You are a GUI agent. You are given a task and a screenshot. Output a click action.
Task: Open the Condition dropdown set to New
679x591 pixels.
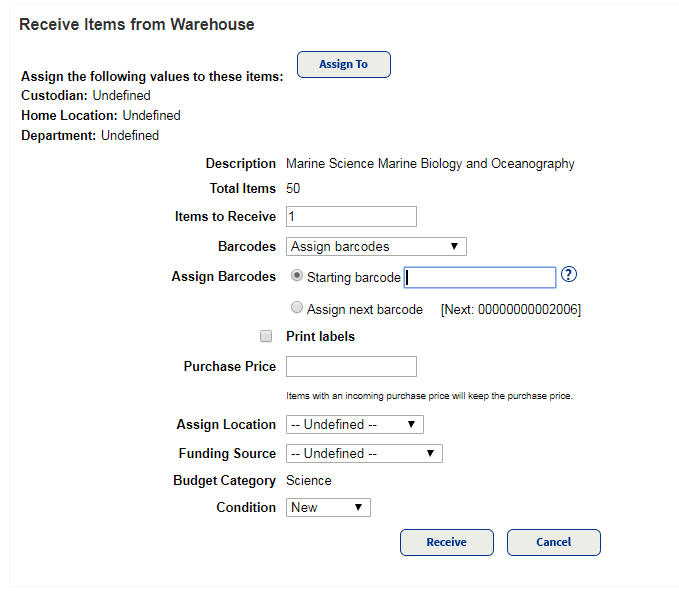(x=328, y=507)
